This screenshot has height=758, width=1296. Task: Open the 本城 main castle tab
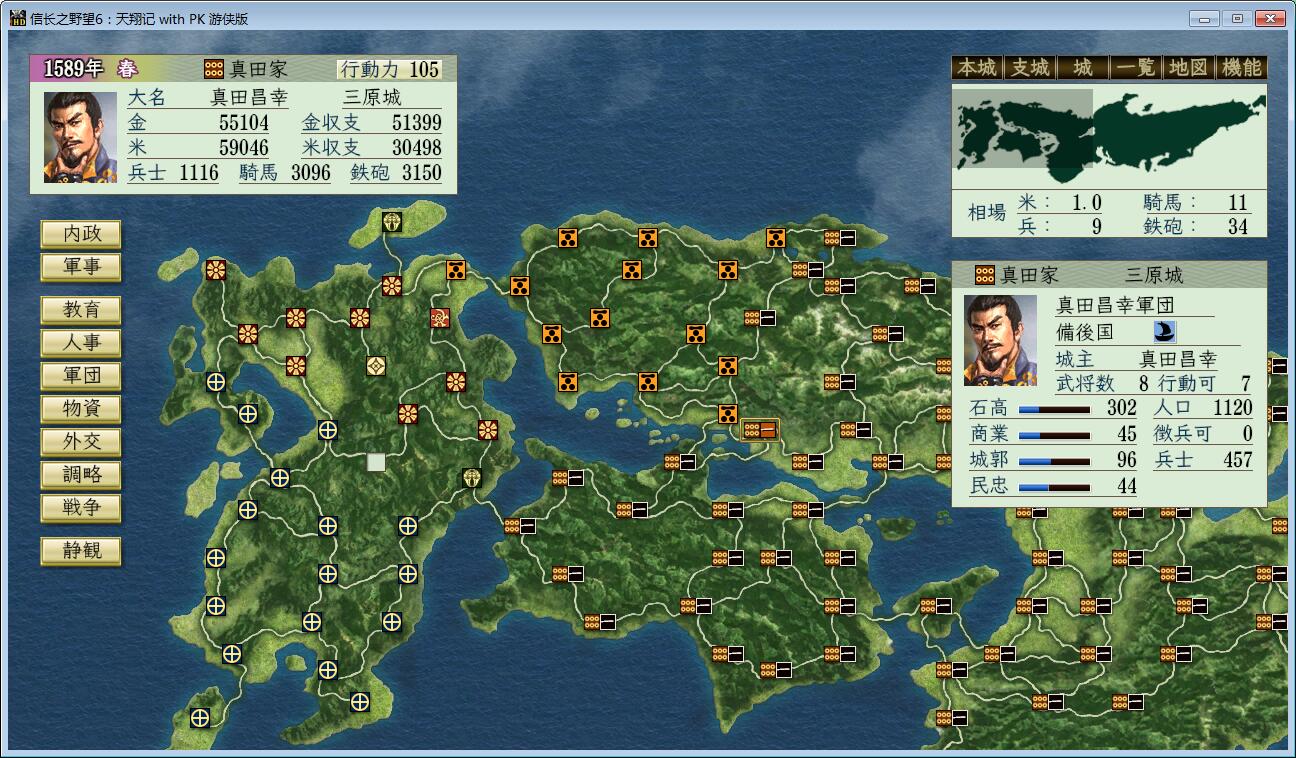(x=977, y=68)
